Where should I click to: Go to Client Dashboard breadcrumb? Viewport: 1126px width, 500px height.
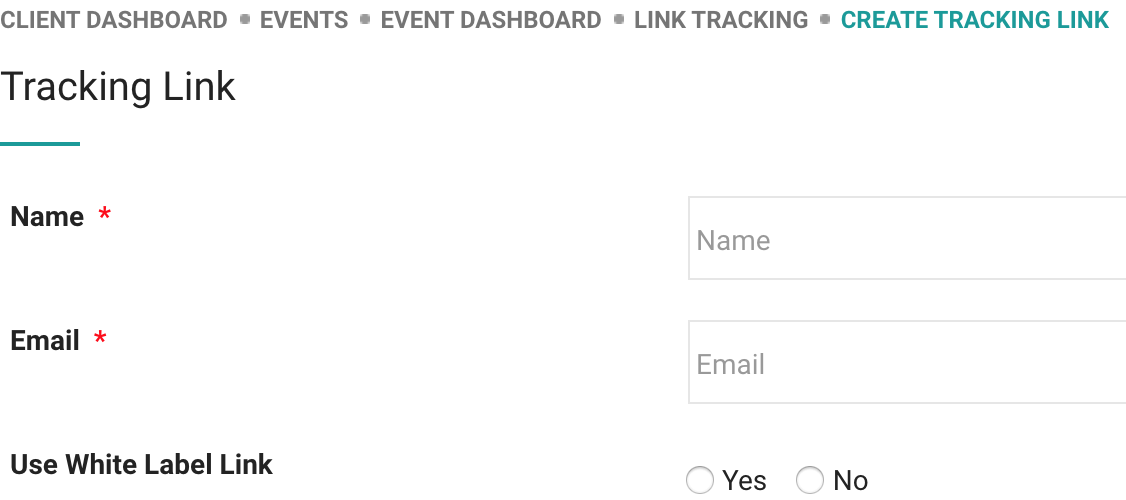tap(114, 20)
